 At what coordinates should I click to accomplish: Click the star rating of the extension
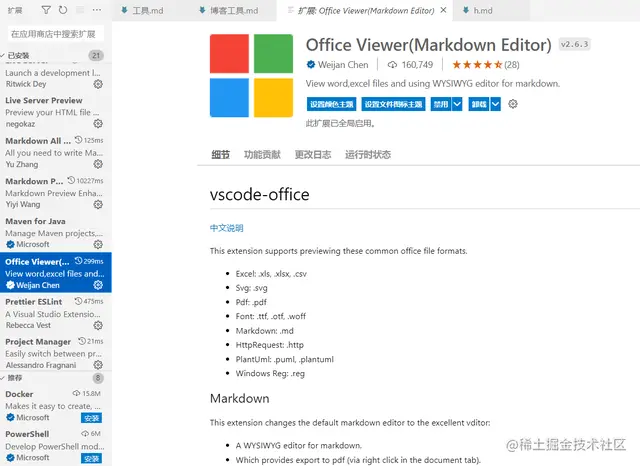477,64
